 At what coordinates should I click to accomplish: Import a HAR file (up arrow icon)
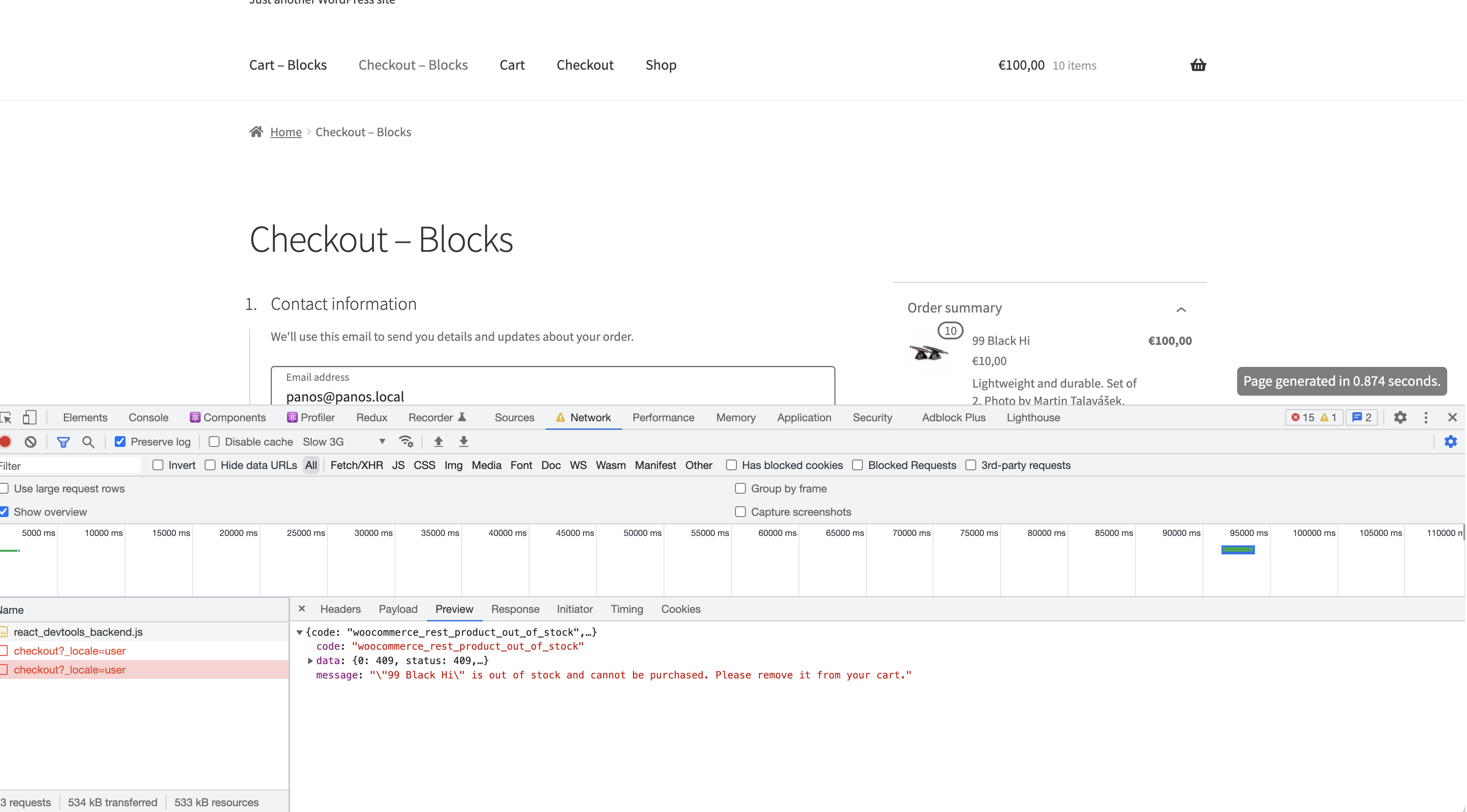[x=438, y=441]
